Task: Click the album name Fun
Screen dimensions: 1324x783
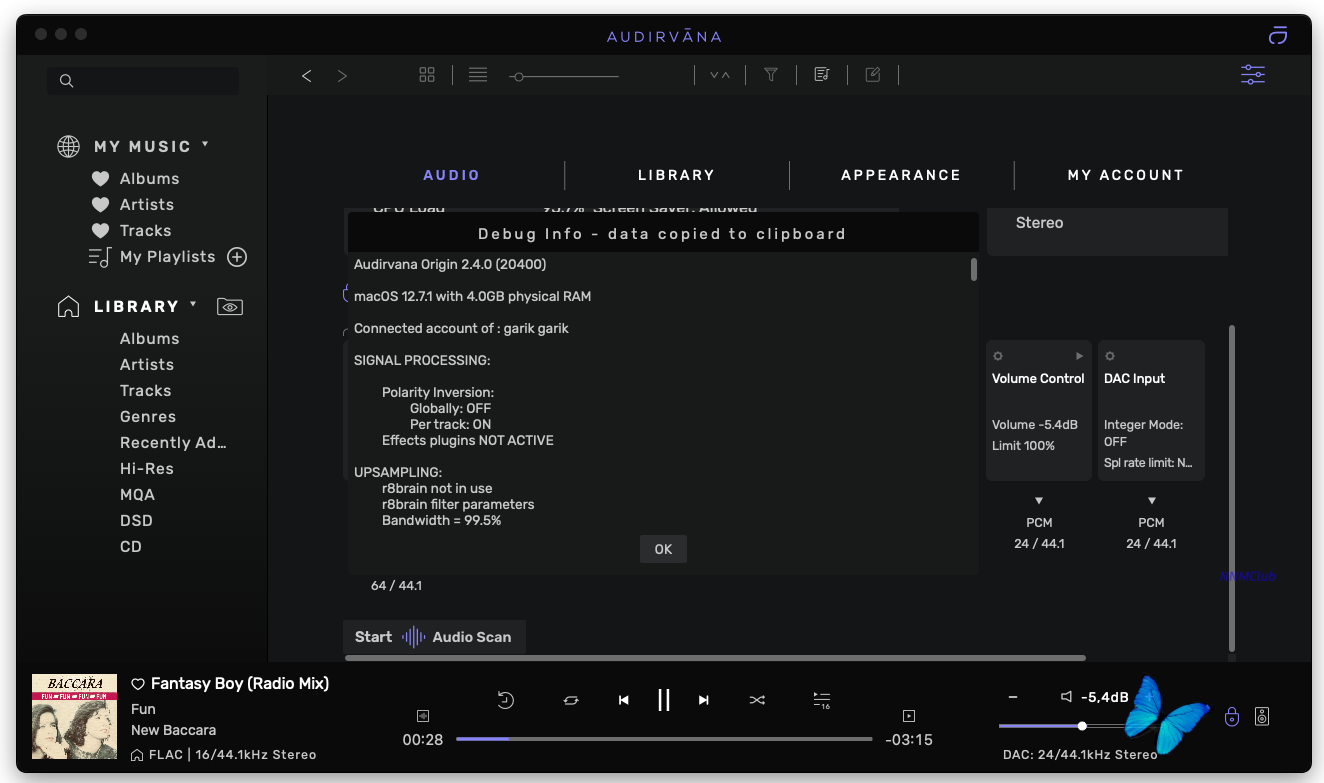Action: click(x=144, y=709)
